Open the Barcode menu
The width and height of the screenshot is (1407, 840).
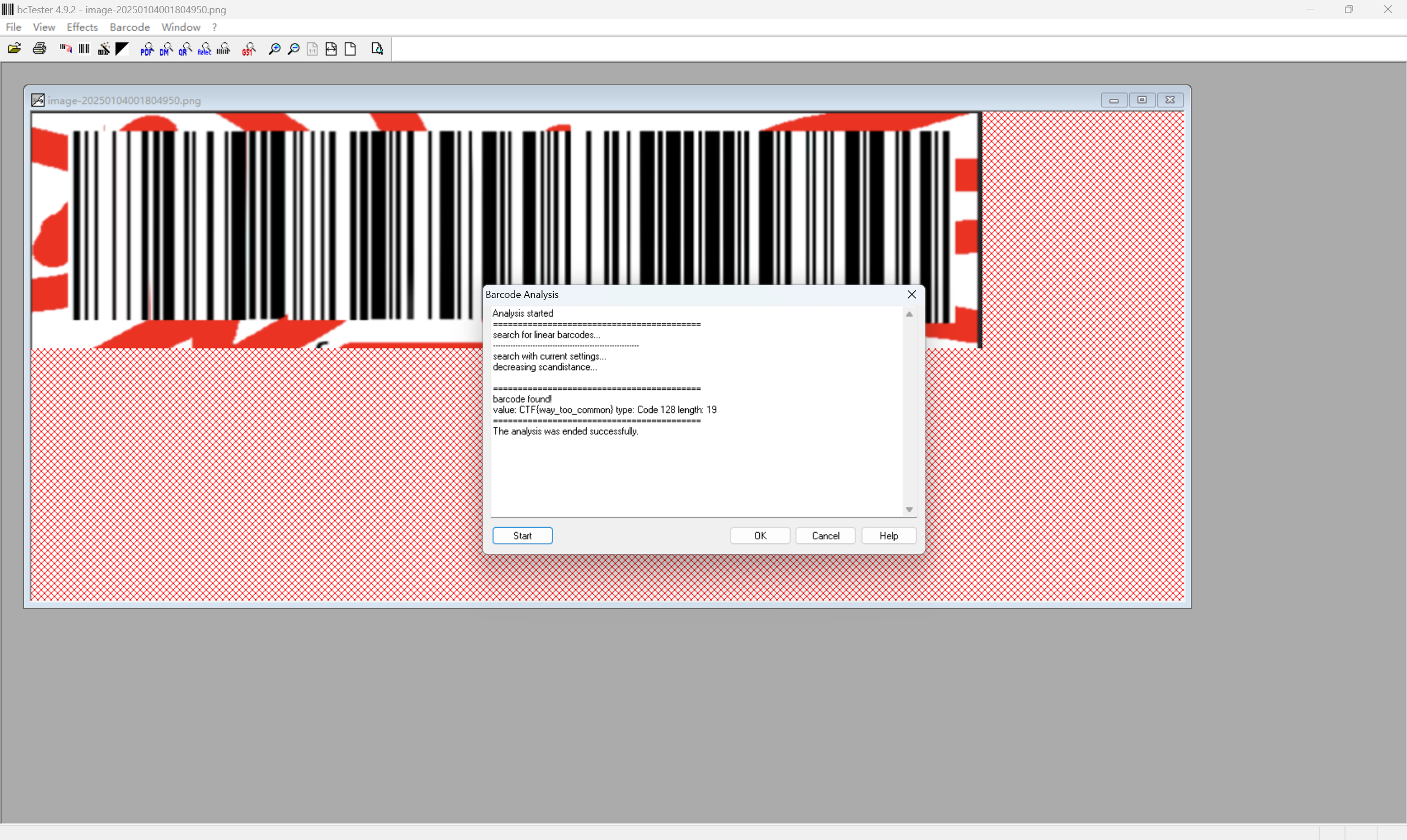coord(130,27)
